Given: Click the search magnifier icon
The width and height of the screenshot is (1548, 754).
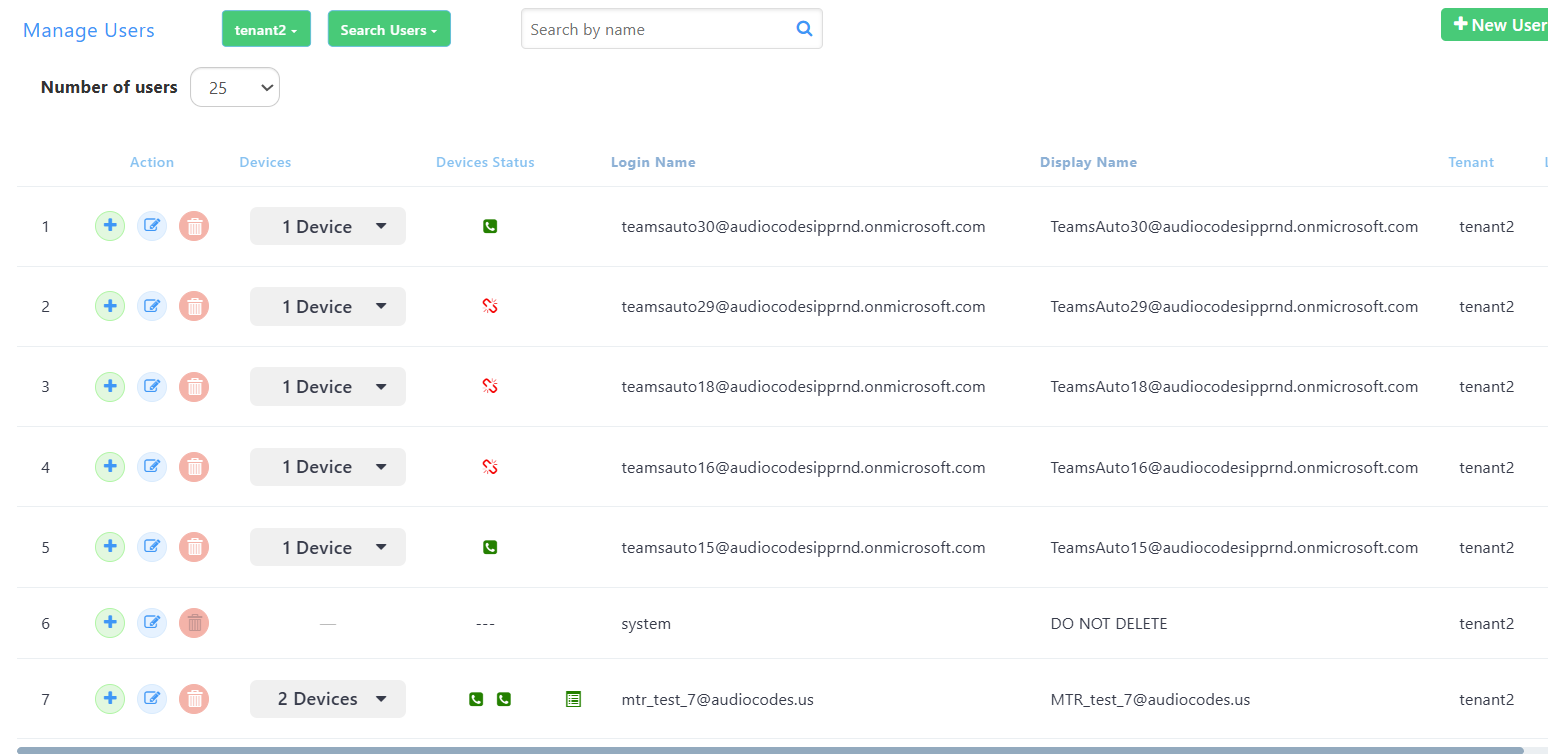Looking at the screenshot, I should point(804,29).
